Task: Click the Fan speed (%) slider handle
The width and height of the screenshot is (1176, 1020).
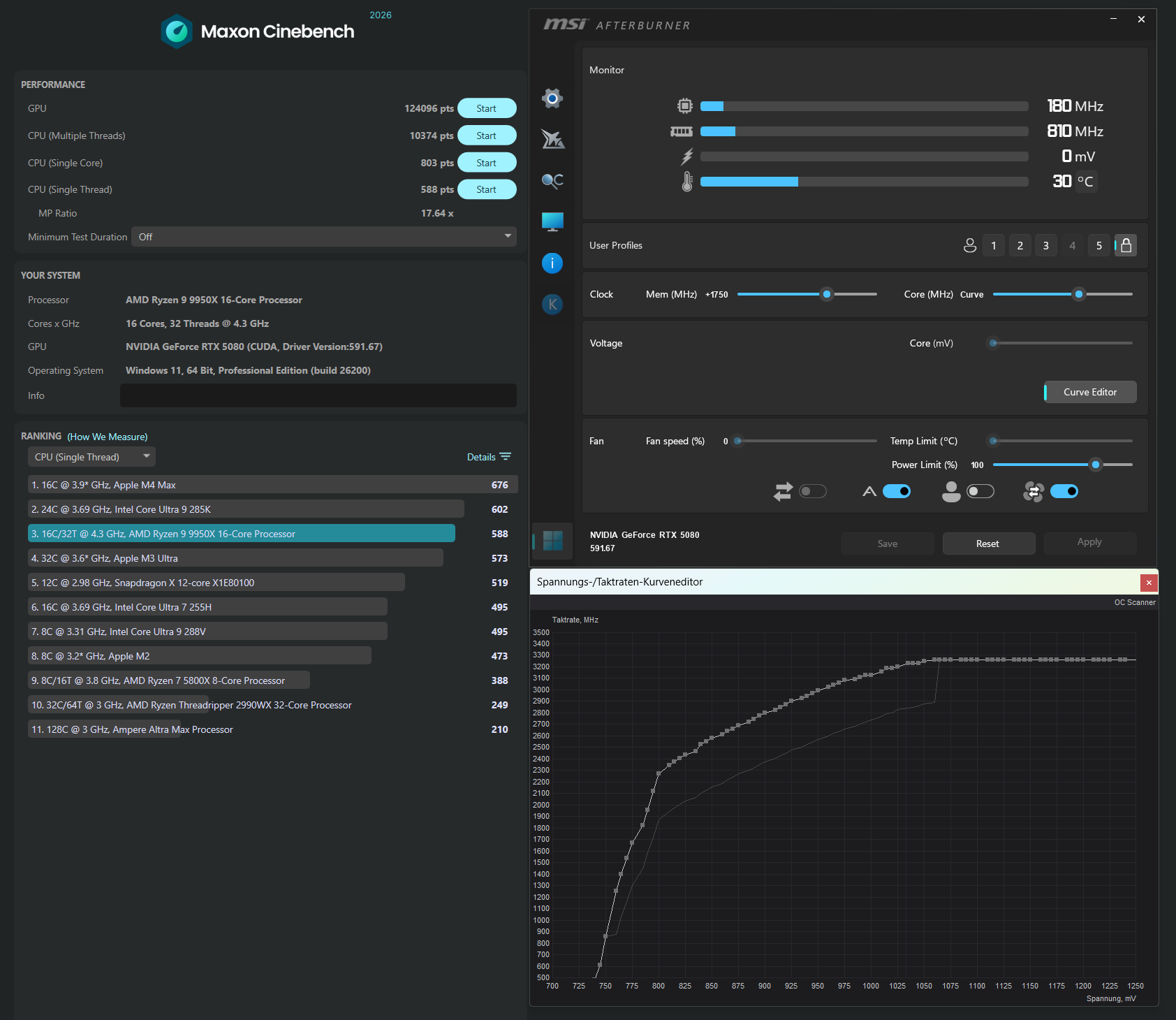Action: click(737, 441)
